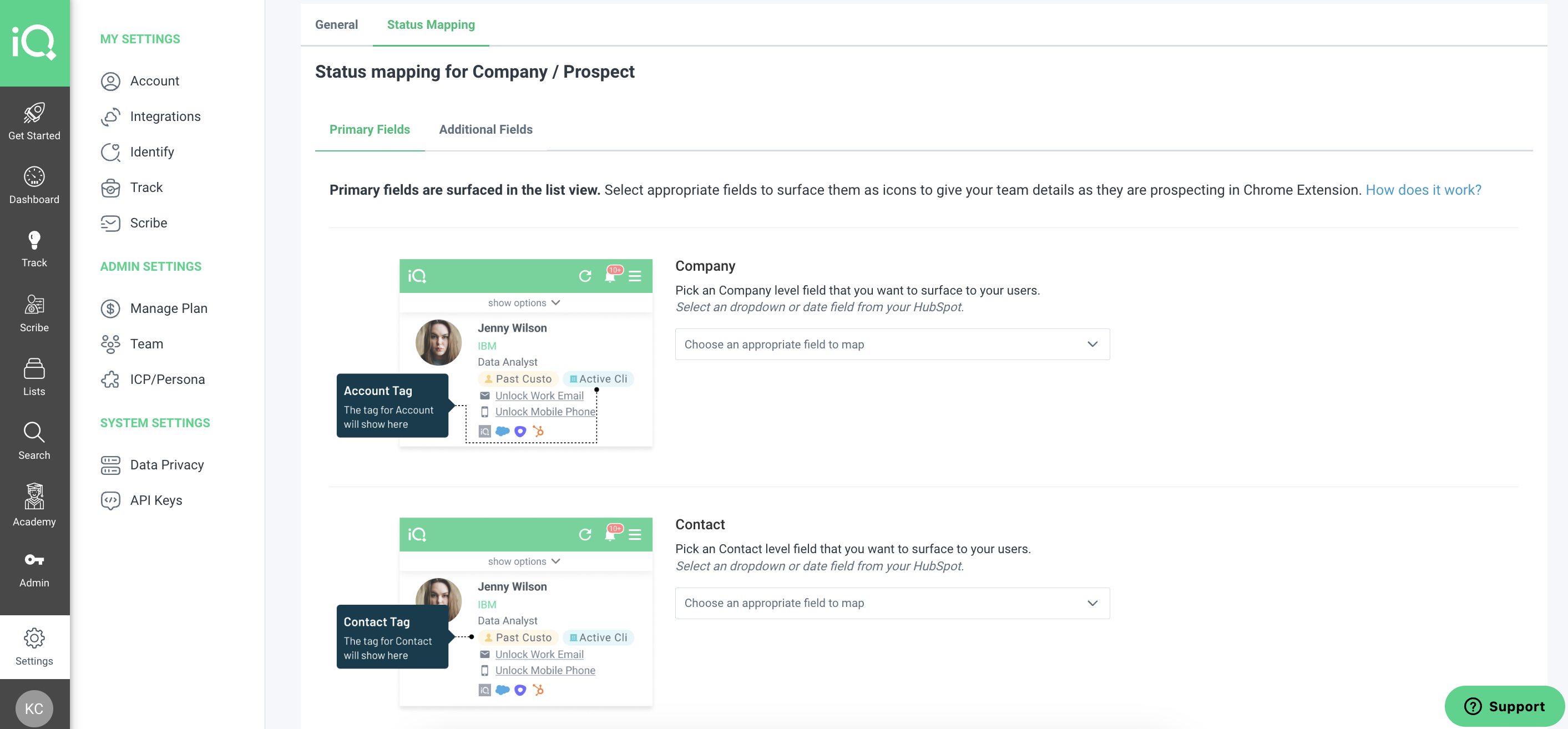Select the Admin key icon in the sidebar
This screenshot has width=1568, height=729.
pos(34,567)
